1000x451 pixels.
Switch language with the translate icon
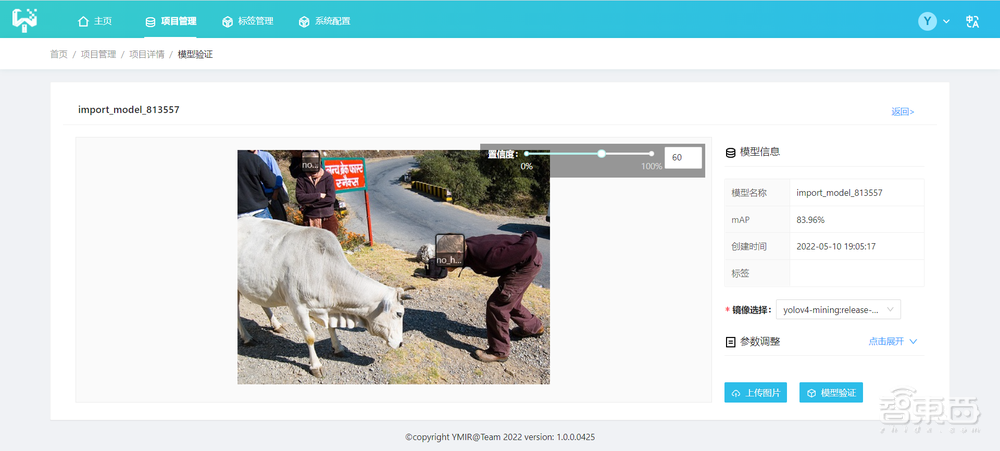click(x=972, y=21)
